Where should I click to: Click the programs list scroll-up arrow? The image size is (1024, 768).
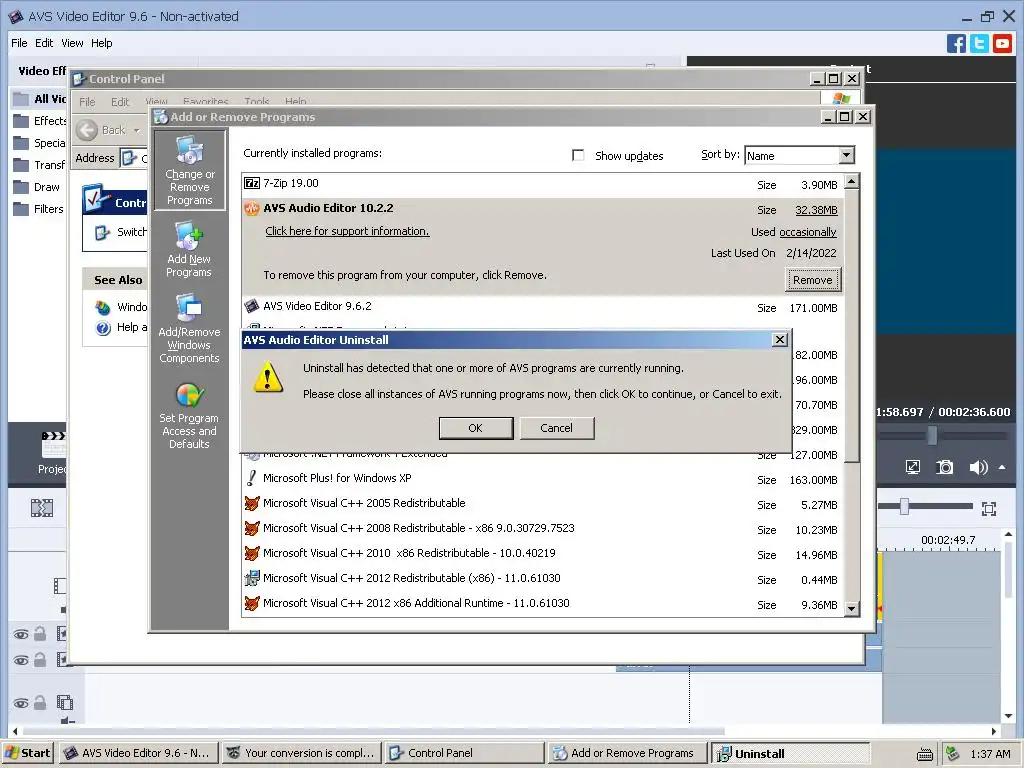(852, 182)
